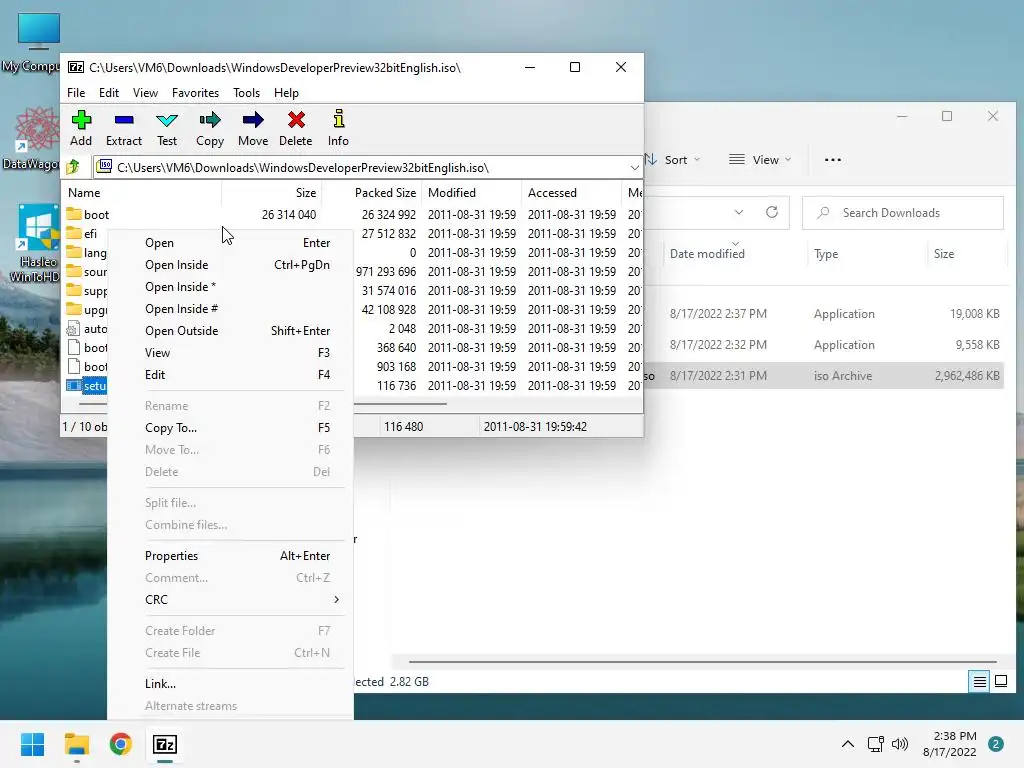Screen dimensions: 1024x768
Task: Expand the Explorer address history chevron
Action: pyautogui.click(x=739, y=212)
